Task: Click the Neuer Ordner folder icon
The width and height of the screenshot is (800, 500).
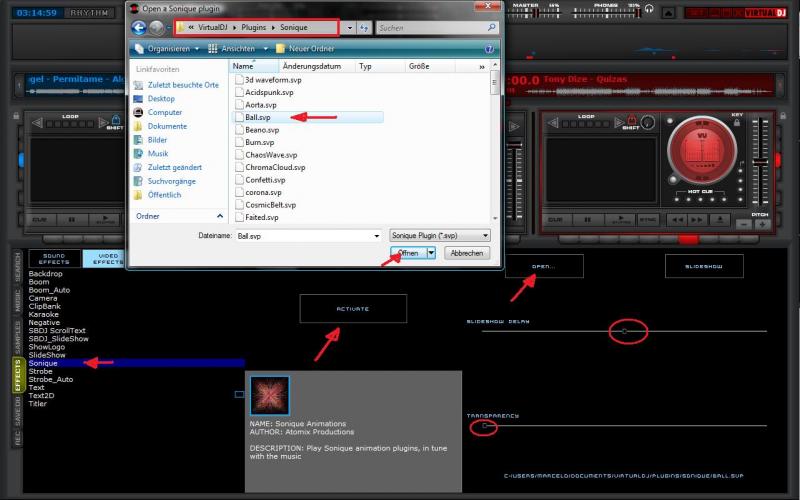Action: (x=280, y=48)
